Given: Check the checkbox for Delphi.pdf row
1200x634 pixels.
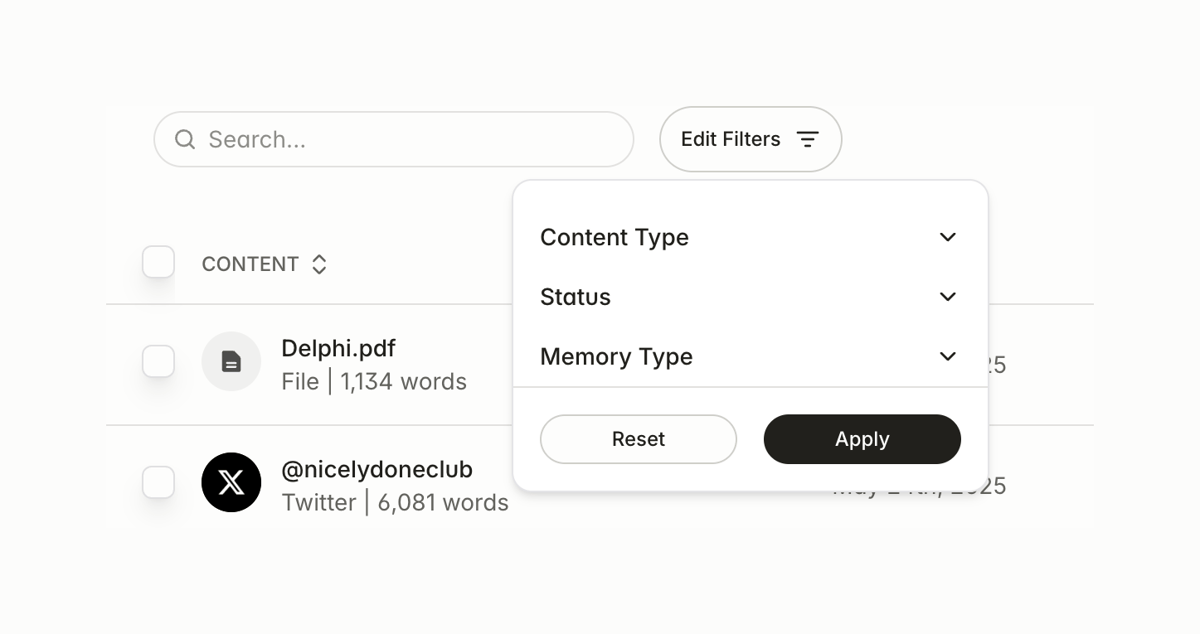Looking at the screenshot, I should point(158,362).
